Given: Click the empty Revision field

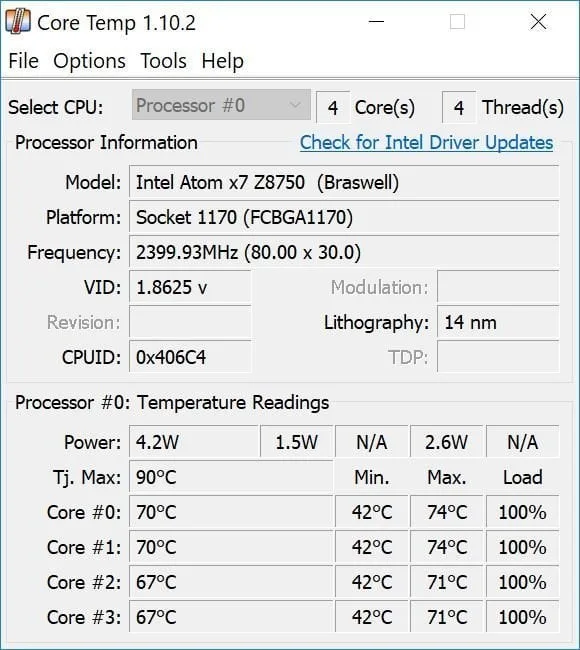Looking at the screenshot, I should coord(190,322).
